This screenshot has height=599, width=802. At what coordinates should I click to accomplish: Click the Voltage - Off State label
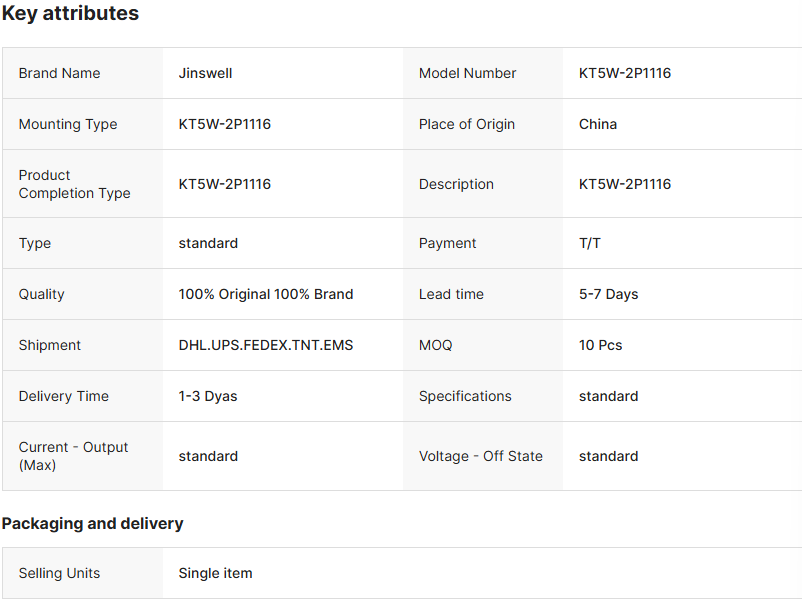[480, 456]
